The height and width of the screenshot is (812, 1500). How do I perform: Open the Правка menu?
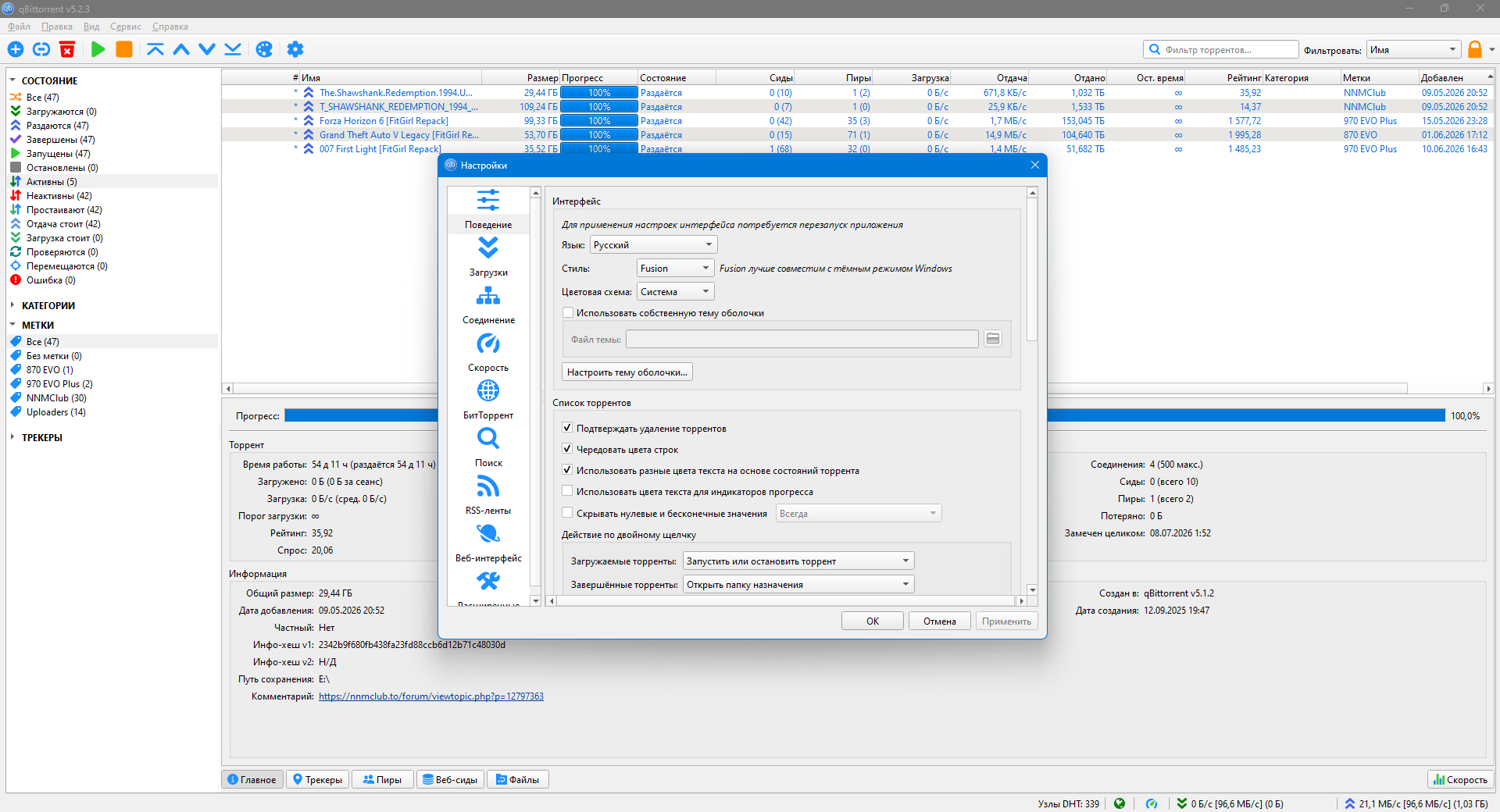point(57,27)
